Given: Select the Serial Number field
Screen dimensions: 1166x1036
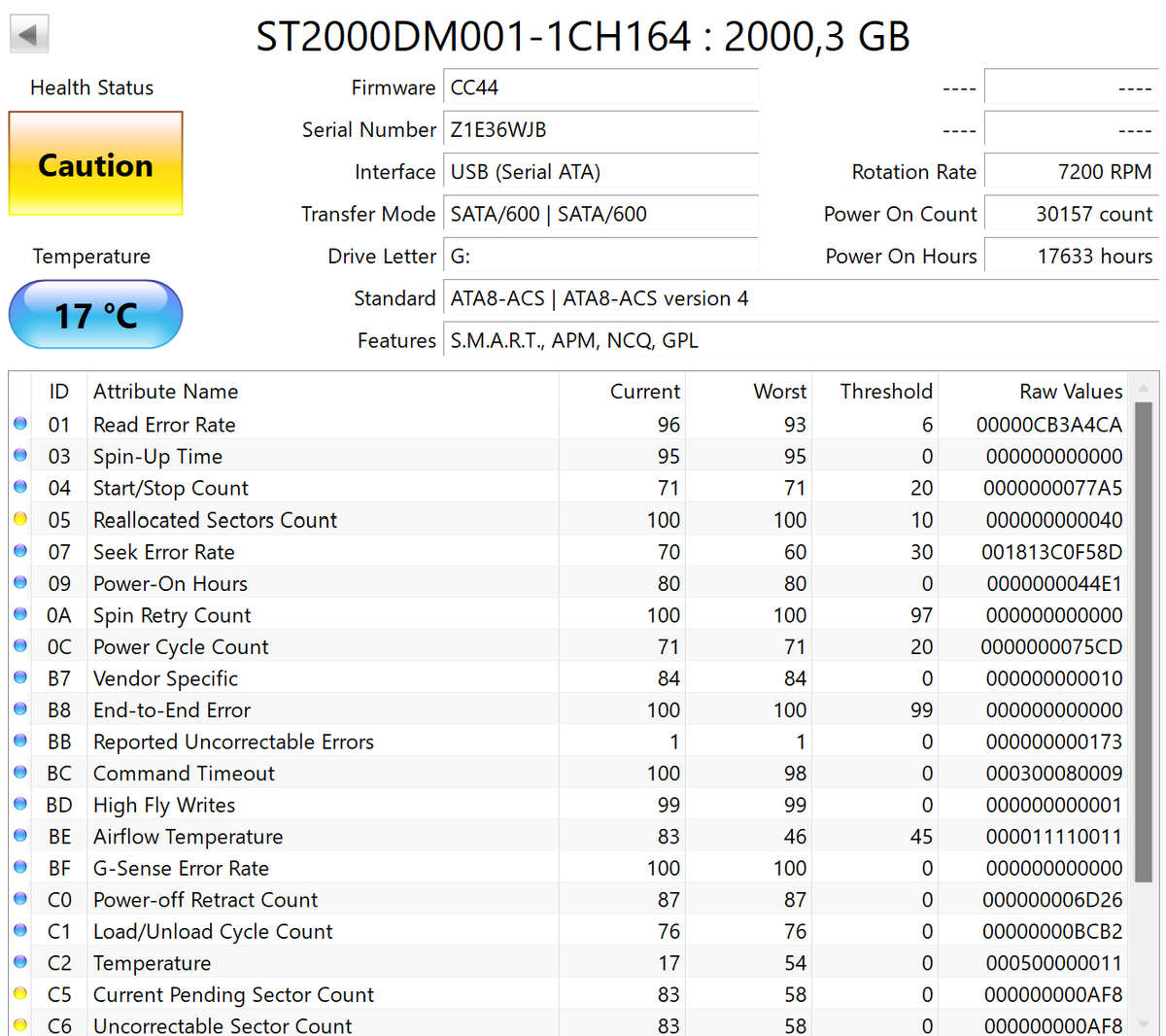Looking at the screenshot, I should 600,129.
